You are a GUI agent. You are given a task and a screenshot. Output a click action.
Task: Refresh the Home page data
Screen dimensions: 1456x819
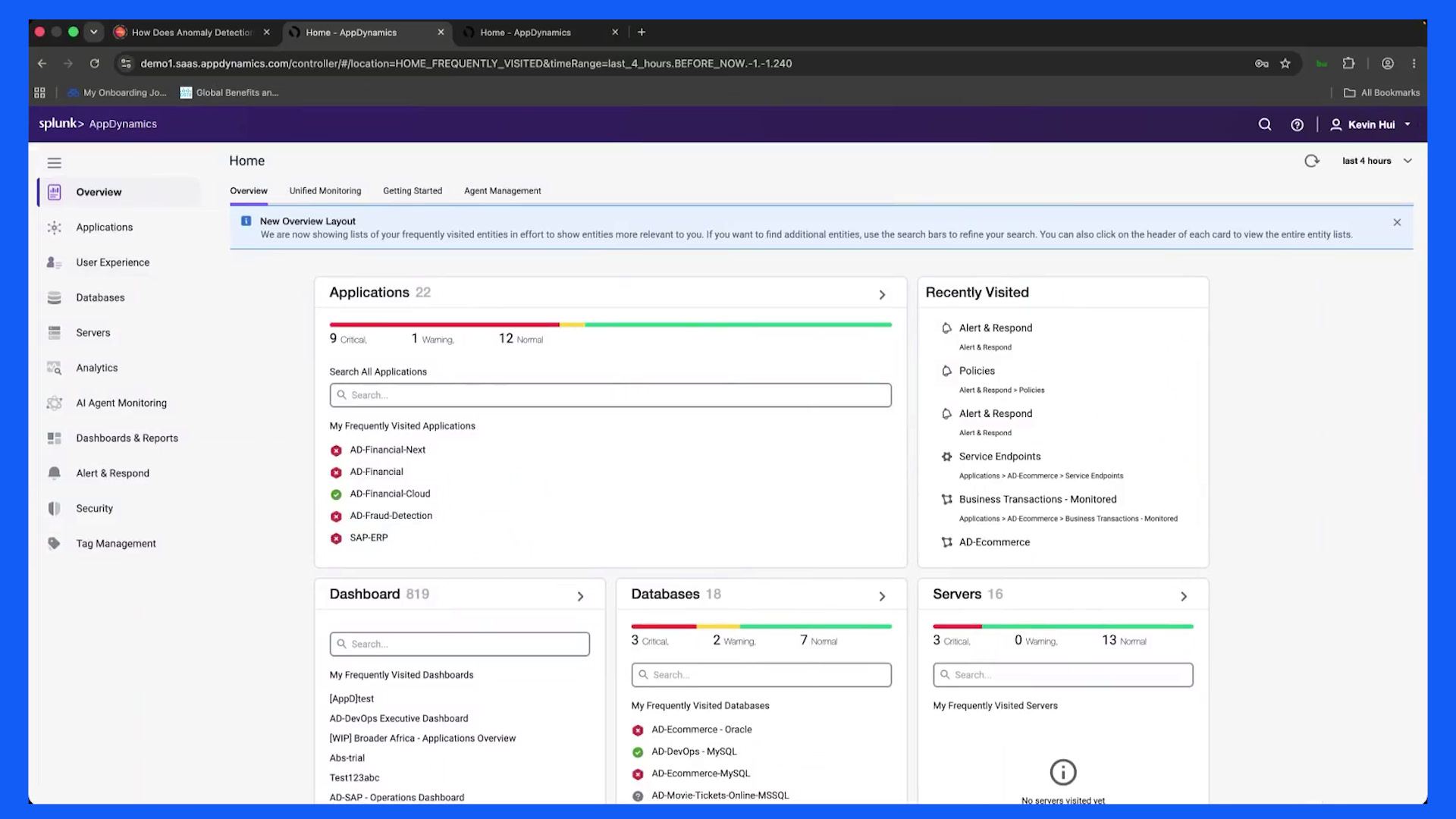1311,161
